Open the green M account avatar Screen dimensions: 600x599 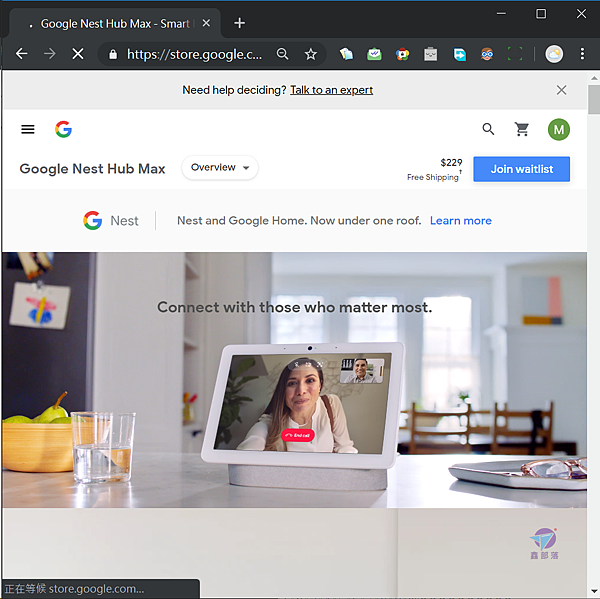(559, 129)
